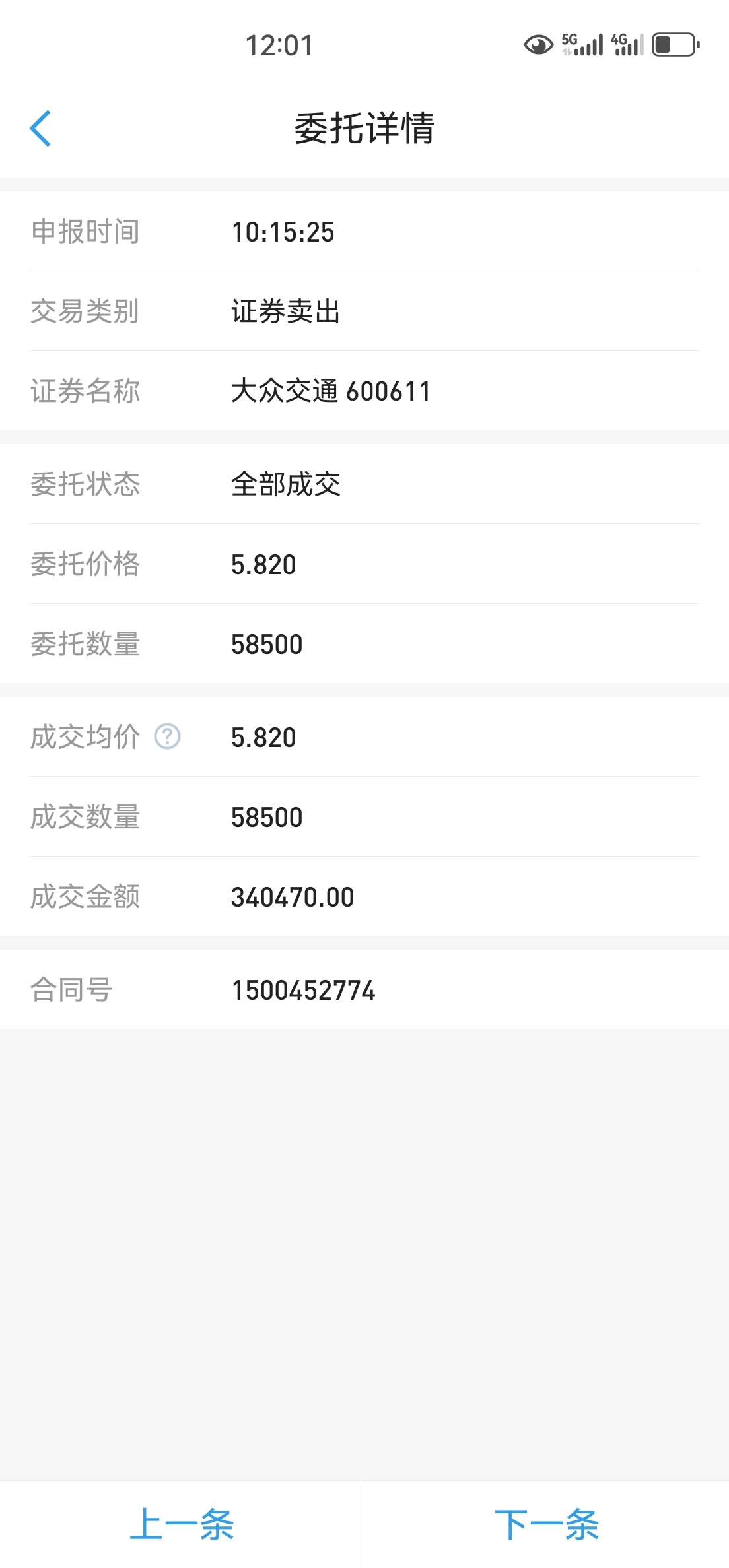Tap the 5G signal strength icon

coord(582,45)
